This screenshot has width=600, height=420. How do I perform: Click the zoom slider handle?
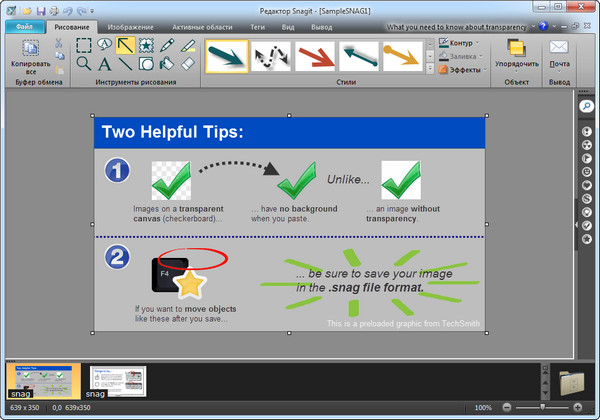coord(543,408)
